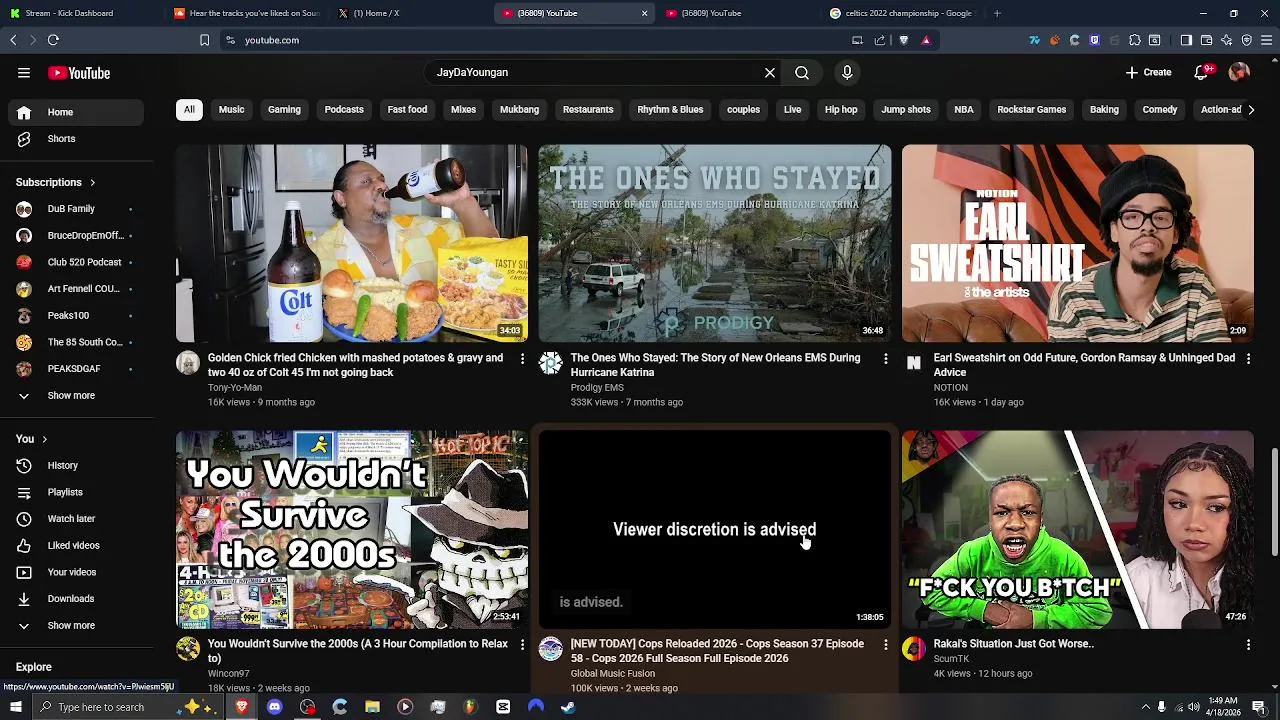Click the Tony-Yo-Man channel avatar
This screenshot has height=720, width=1280.
pyautogui.click(x=188, y=363)
